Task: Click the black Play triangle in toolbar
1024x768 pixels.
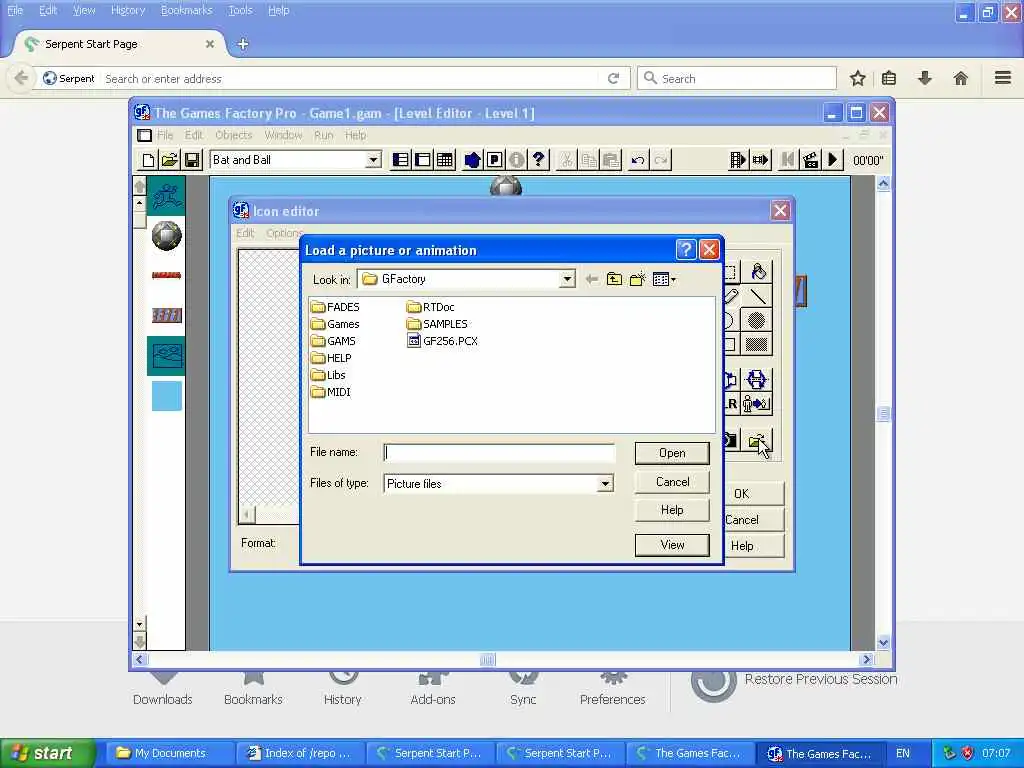Action: click(x=833, y=160)
